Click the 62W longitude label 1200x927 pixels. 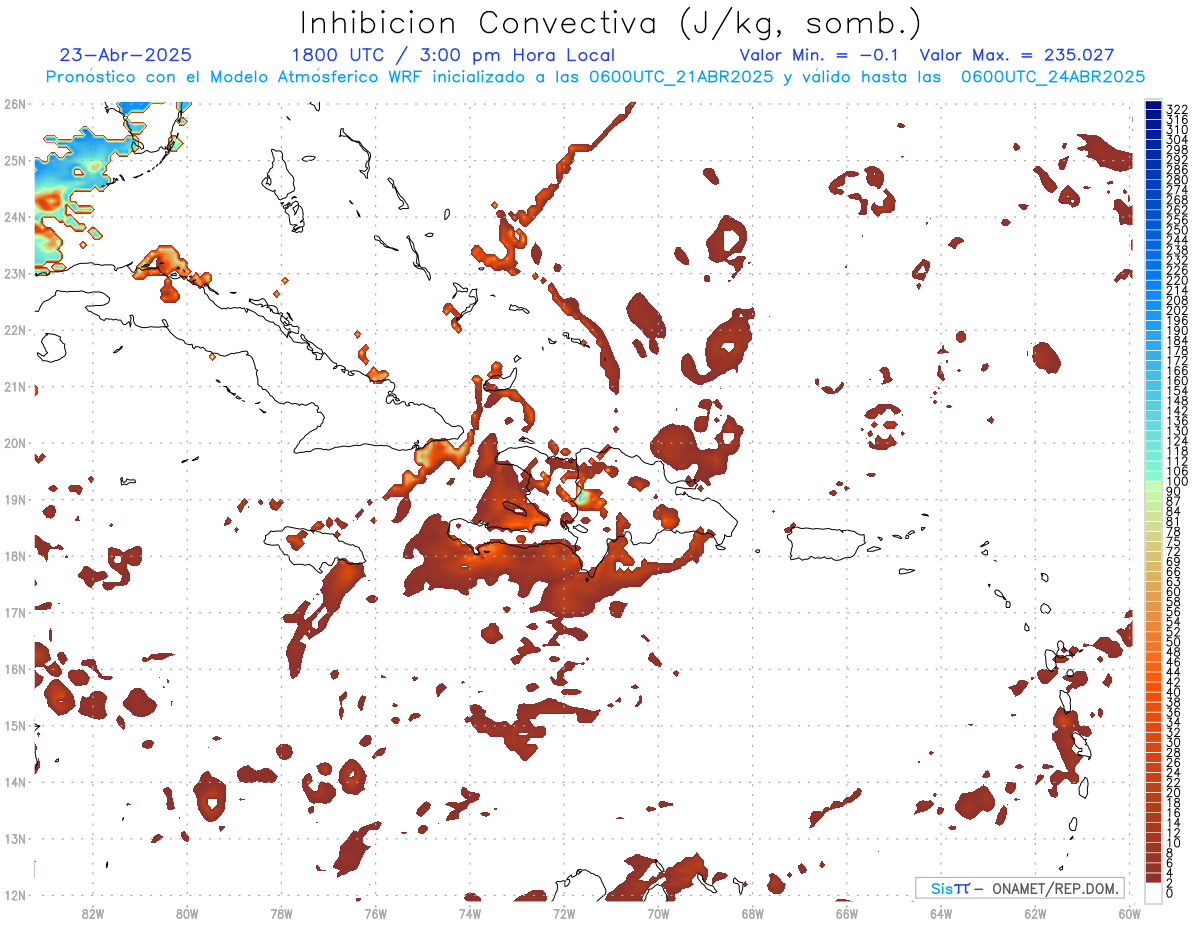coord(1035,913)
